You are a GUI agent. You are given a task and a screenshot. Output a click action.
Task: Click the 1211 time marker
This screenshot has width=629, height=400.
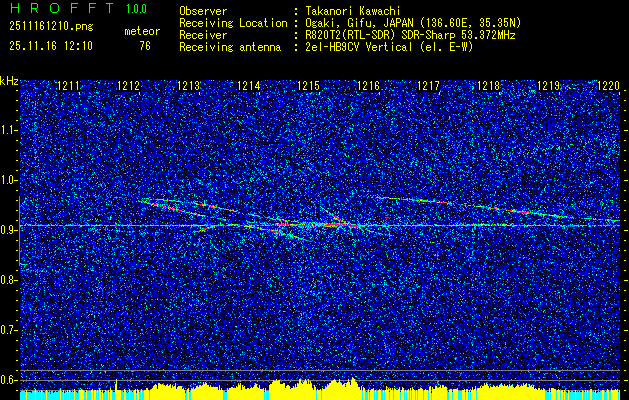point(69,86)
